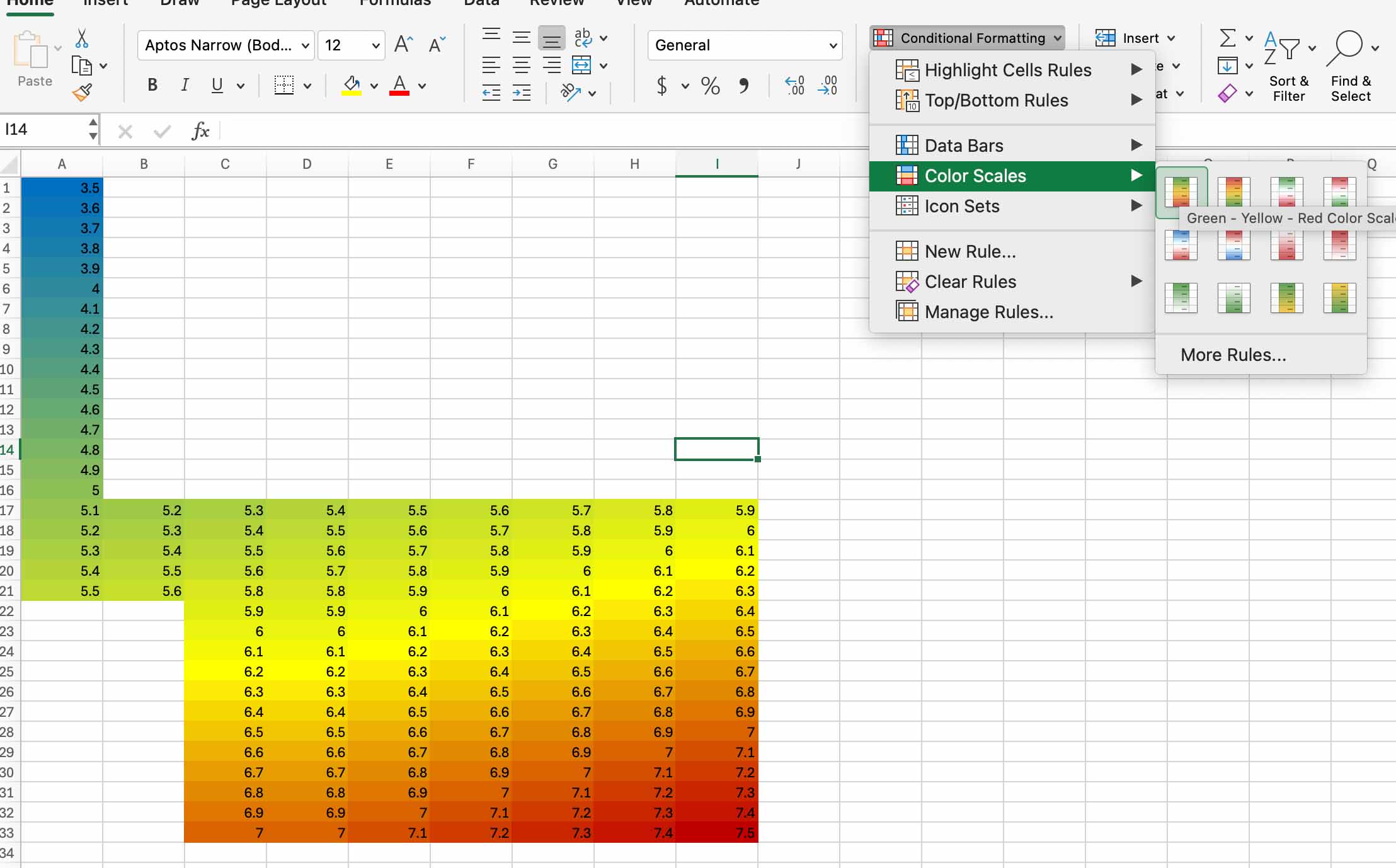Choose Manage Rules menu entry
The width and height of the screenshot is (1396, 868).
tap(988, 312)
